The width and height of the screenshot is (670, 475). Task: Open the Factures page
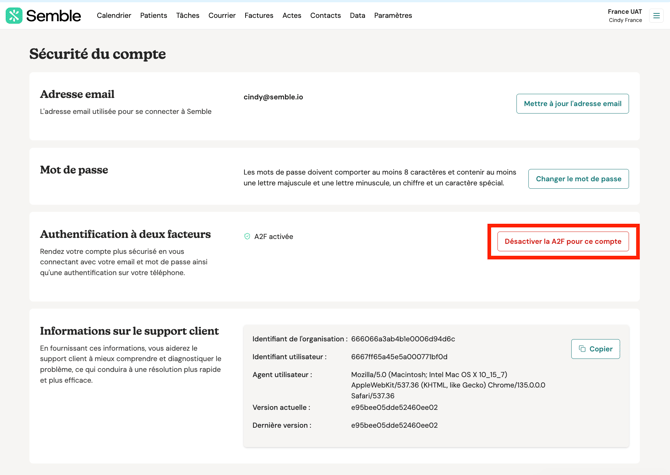pos(259,15)
